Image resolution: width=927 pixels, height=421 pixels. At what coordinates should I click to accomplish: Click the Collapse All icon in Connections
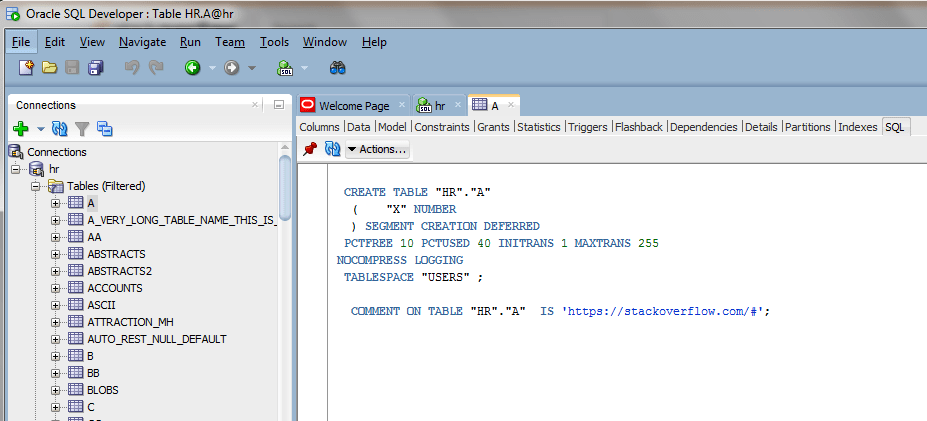coord(105,128)
